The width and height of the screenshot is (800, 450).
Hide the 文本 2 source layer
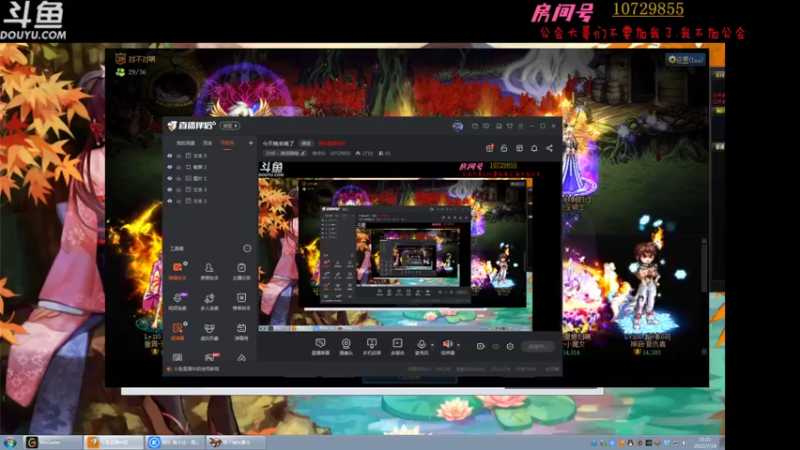click(x=169, y=201)
